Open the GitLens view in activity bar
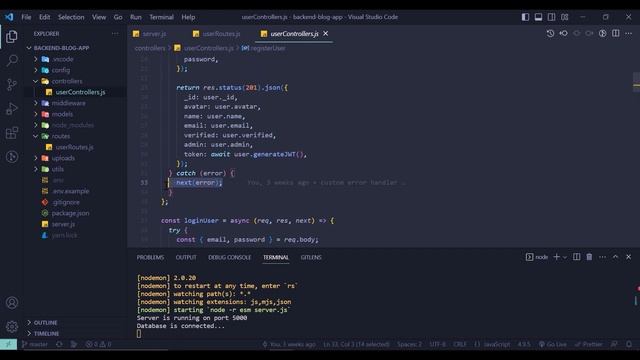Image resolution: width=640 pixels, height=360 pixels. [12, 157]
